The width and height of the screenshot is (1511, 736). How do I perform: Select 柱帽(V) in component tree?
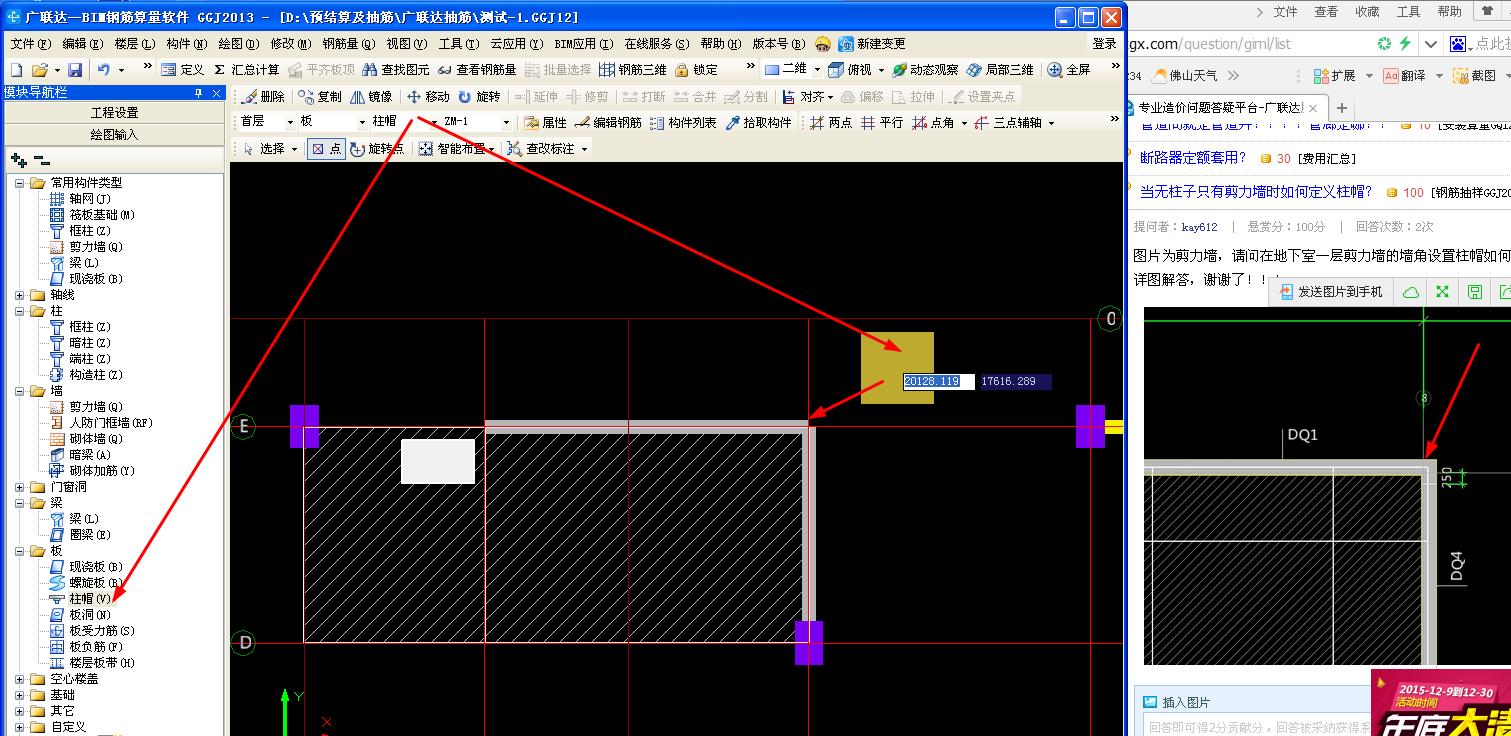(x=90, y=599)
